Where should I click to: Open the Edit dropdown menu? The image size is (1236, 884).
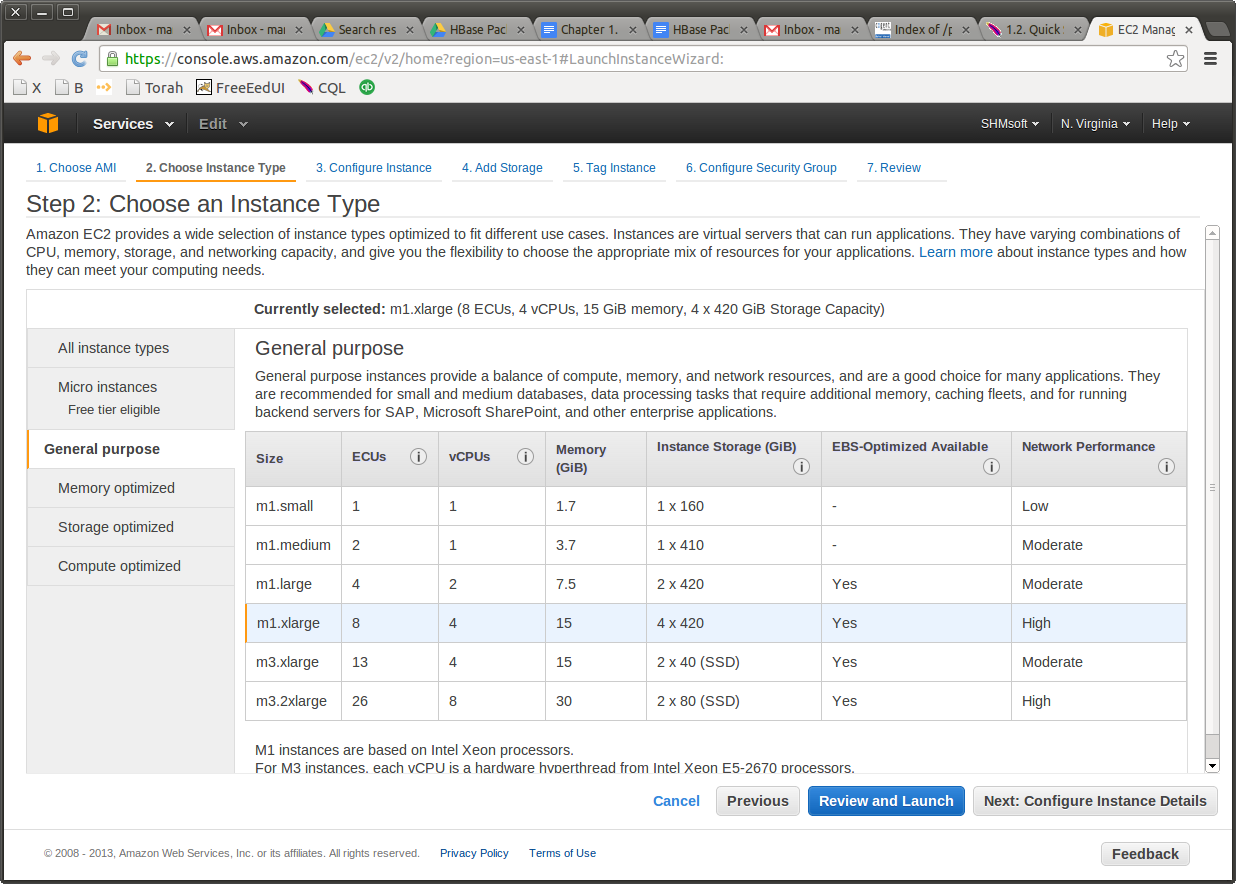tap(223, 124)
